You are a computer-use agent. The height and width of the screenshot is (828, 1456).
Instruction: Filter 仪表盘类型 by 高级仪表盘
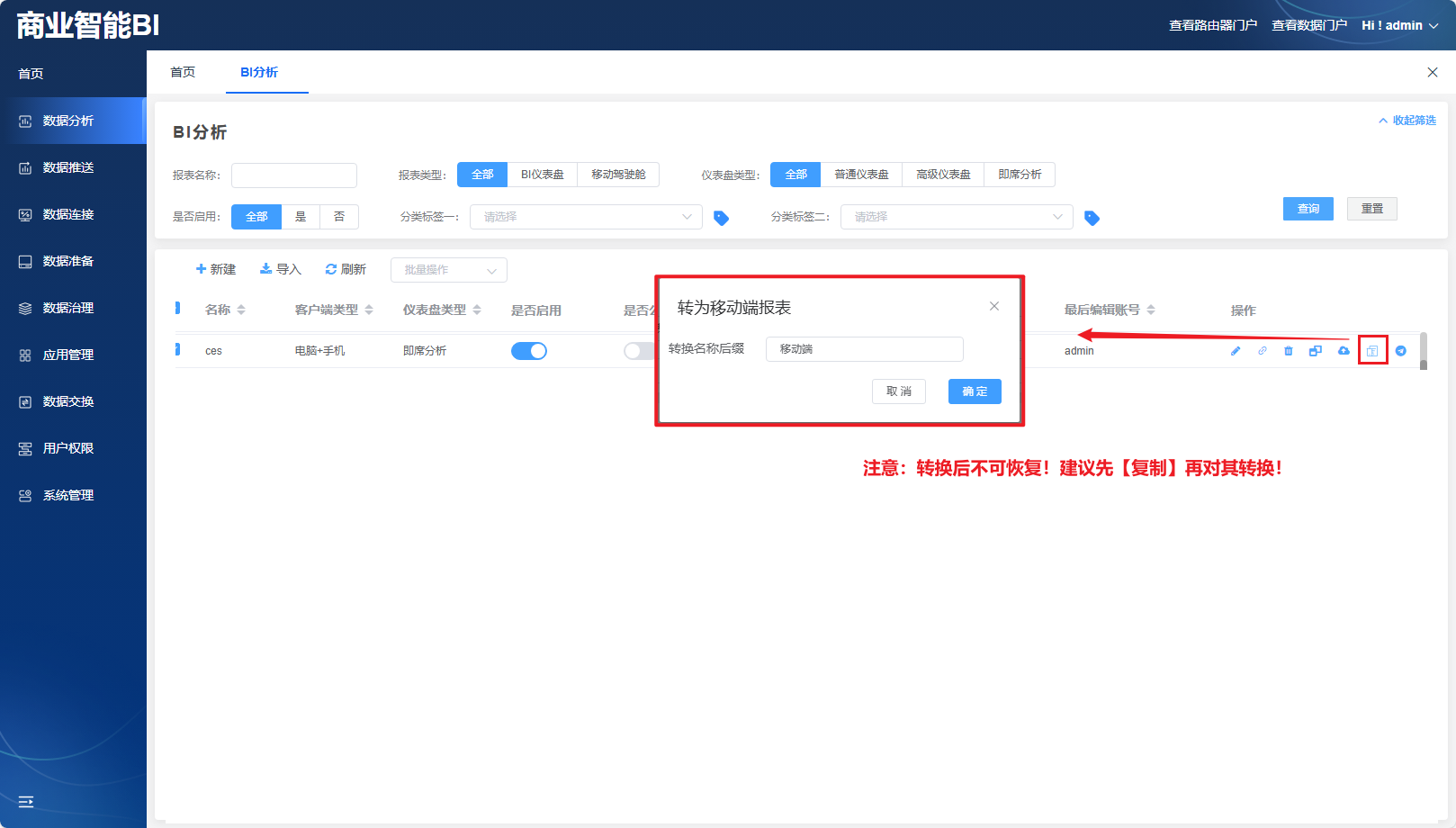(943, 175)
